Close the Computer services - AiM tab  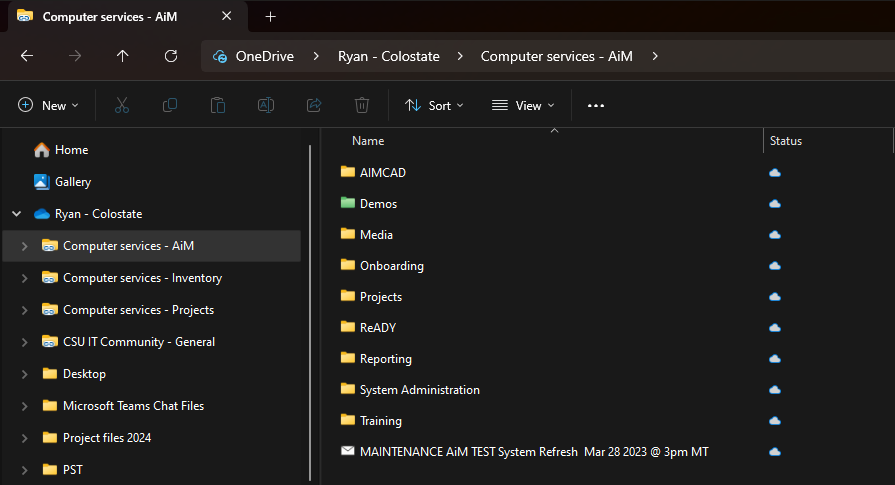(227, 16)
